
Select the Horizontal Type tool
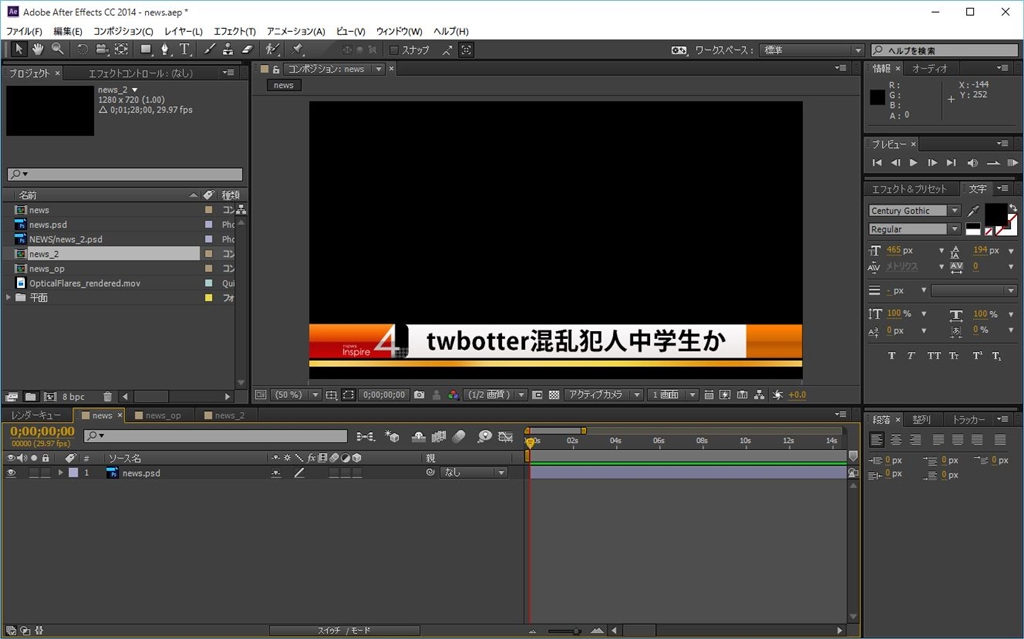[x=185, y=49]
